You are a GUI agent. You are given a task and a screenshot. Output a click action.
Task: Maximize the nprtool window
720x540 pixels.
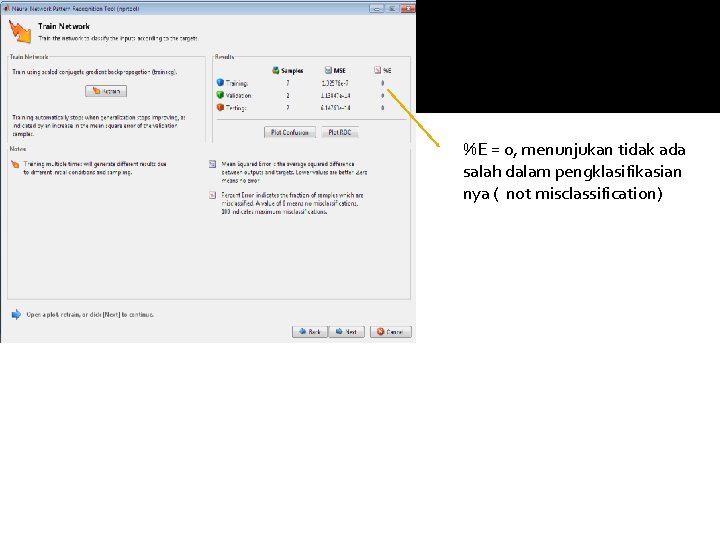point(392,8)
